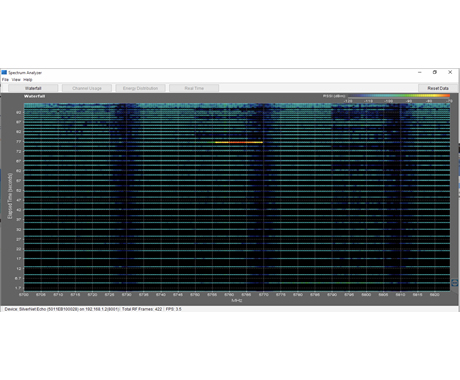
Task: Click the RSSI color scale bar
Action: [399, 96]
